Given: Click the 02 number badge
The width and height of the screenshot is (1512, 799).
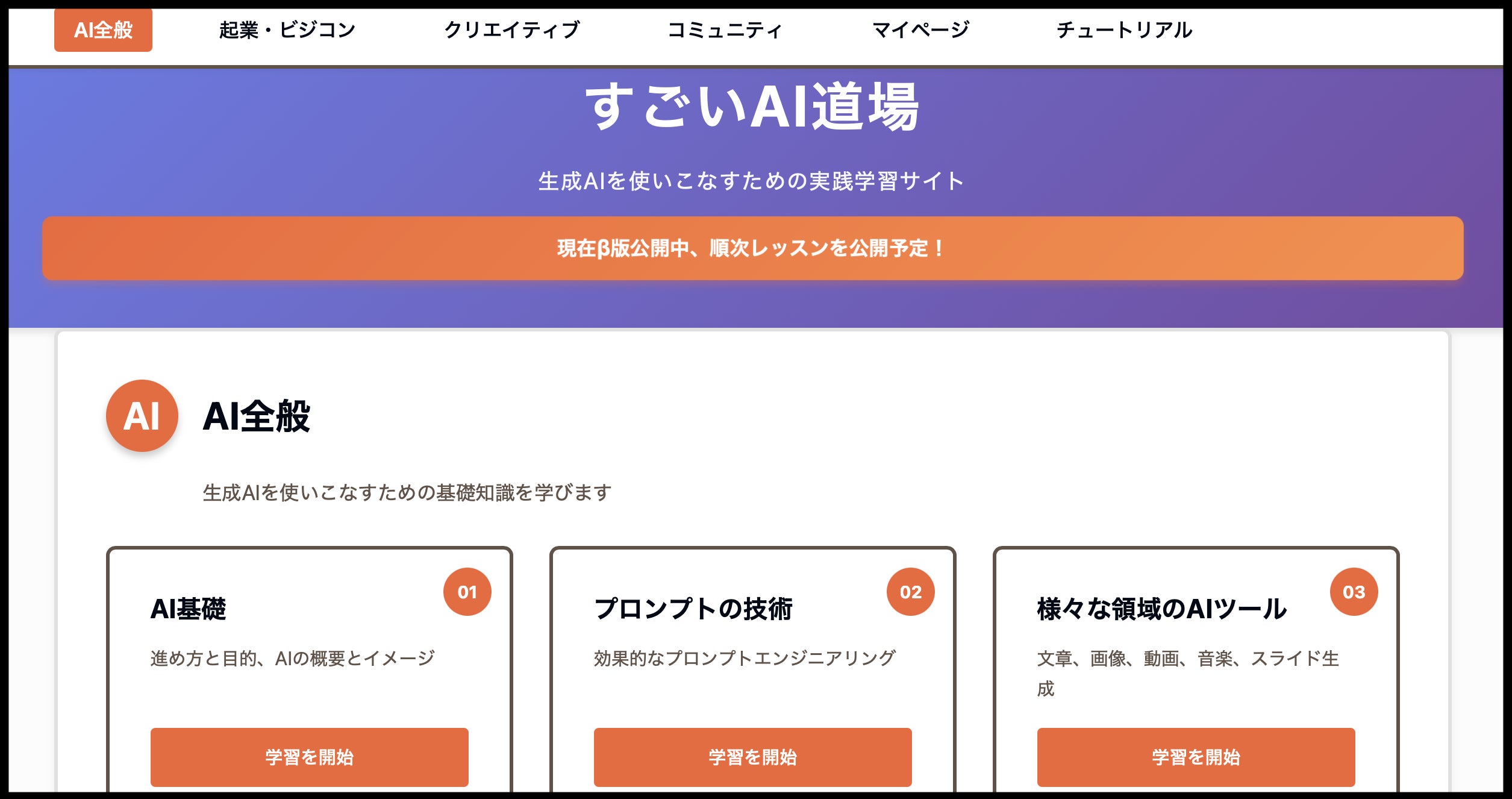Looking at the screenshot, I should tap(910, 592).
